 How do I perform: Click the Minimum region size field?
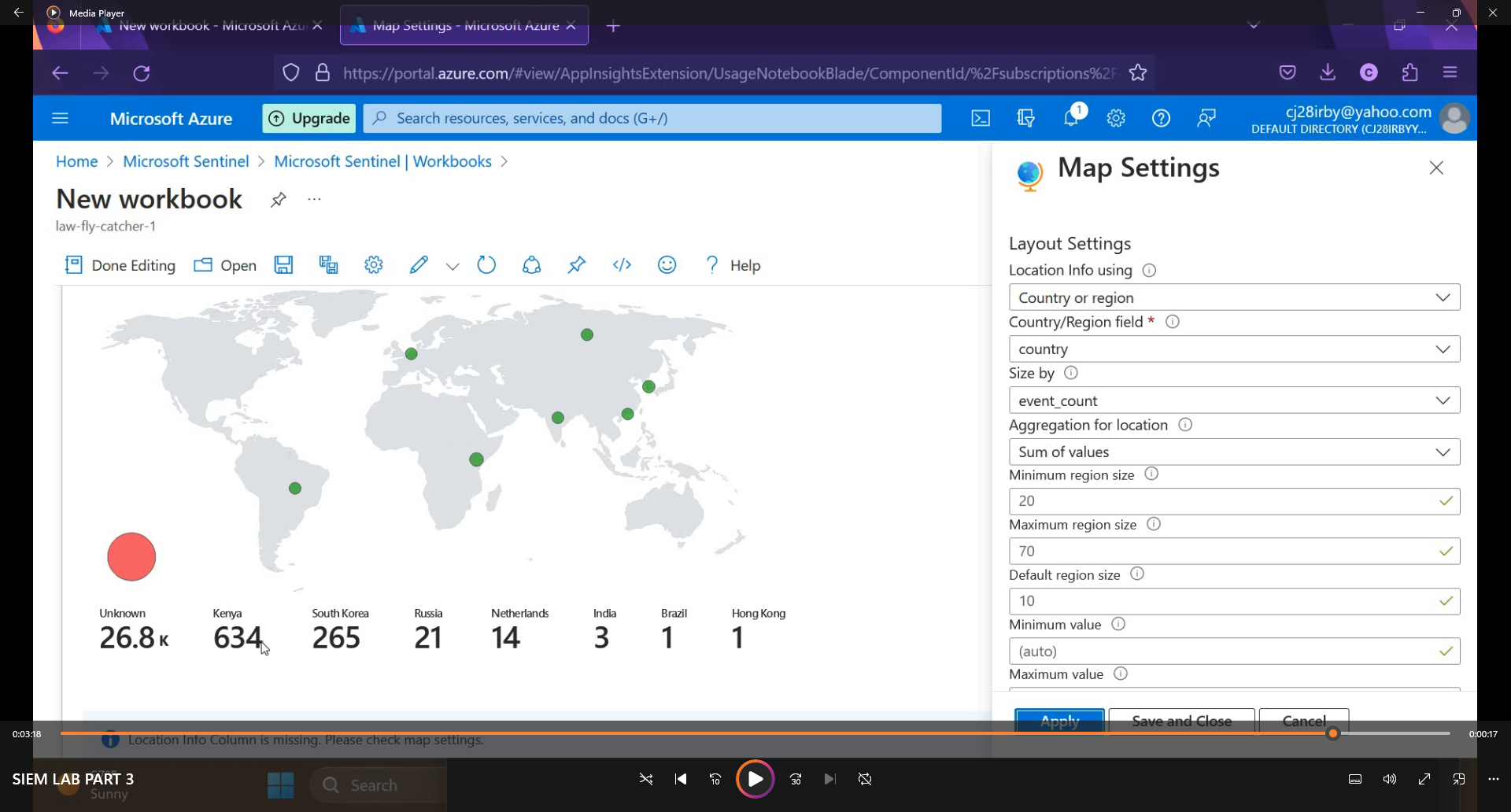[x=1234, y=501]
